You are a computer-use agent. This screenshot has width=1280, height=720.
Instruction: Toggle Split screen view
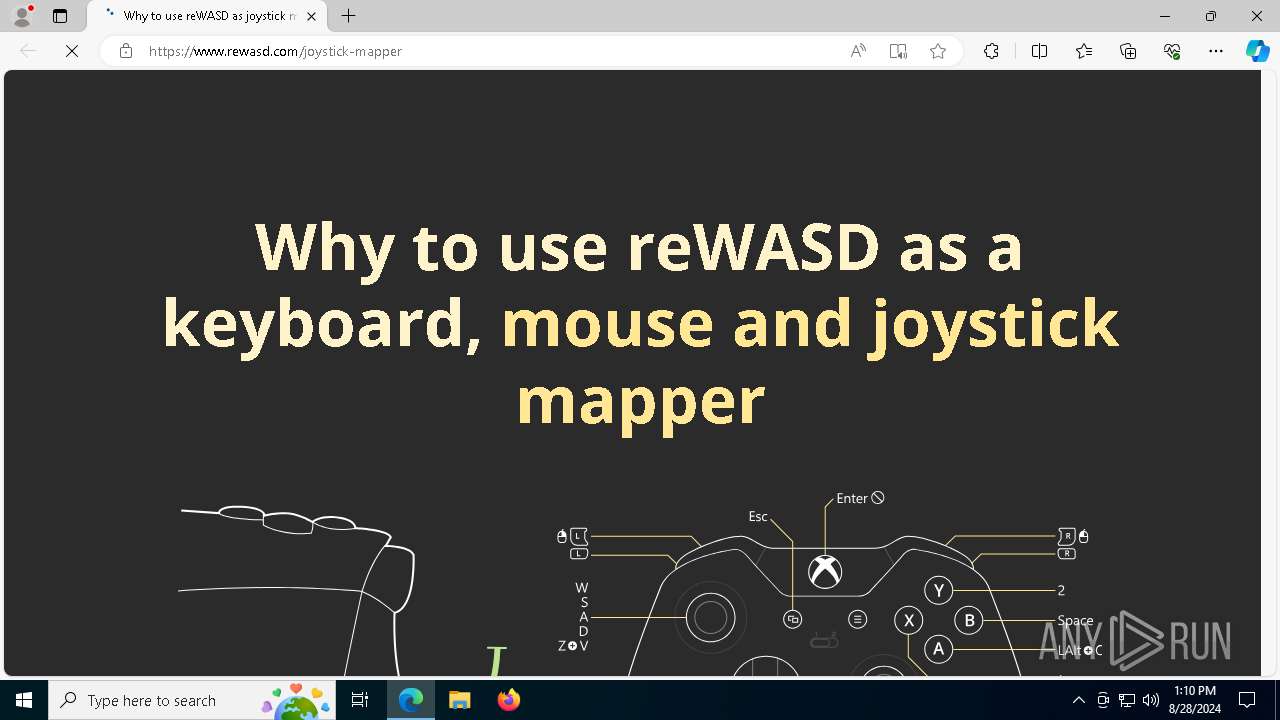pos(1039,51)
